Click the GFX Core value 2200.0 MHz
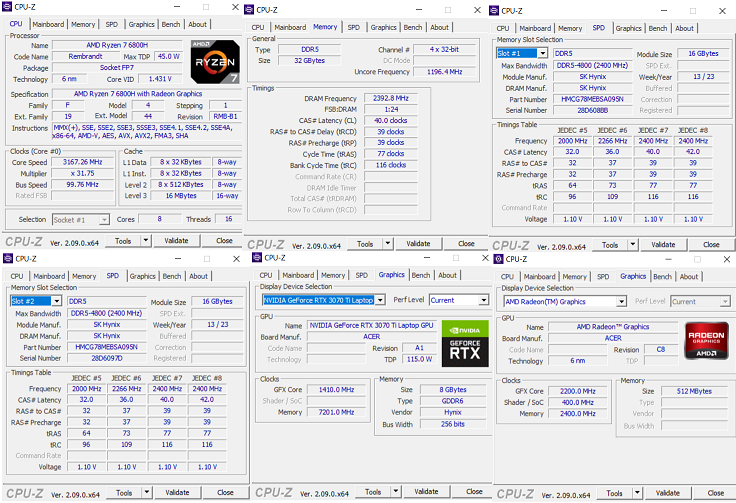The width and height of the screenshot is (736, 503). coord(578,391)
